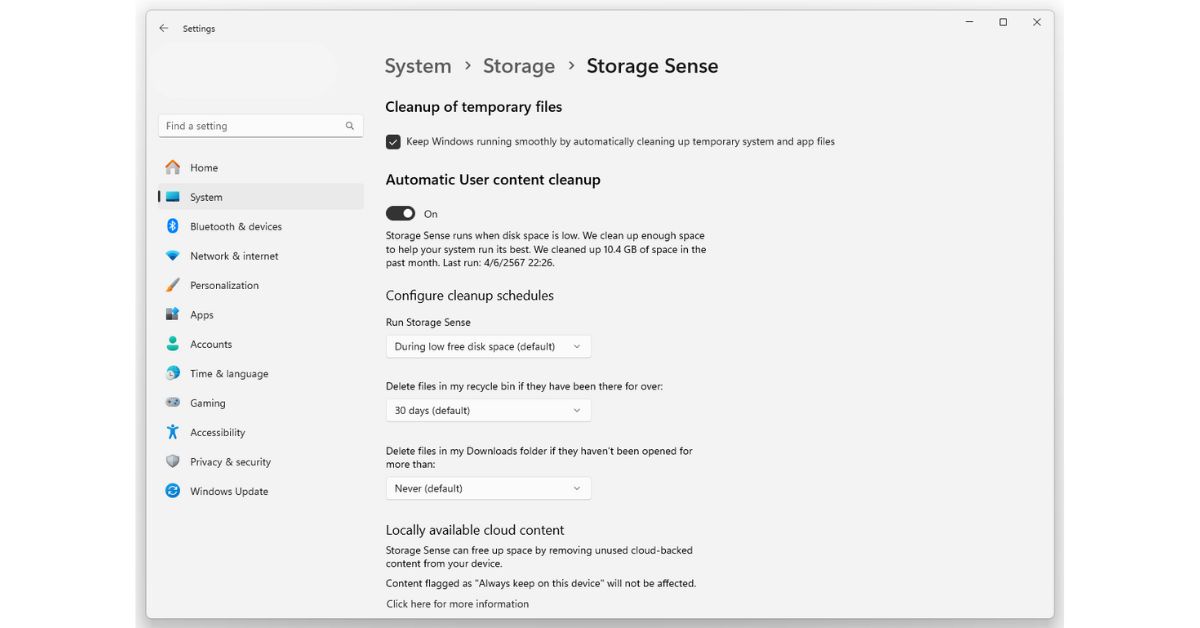Go to Network & internet settings
Viewport: 1200px width, 628px height.
pyautogui.click(x=261, y=256)
